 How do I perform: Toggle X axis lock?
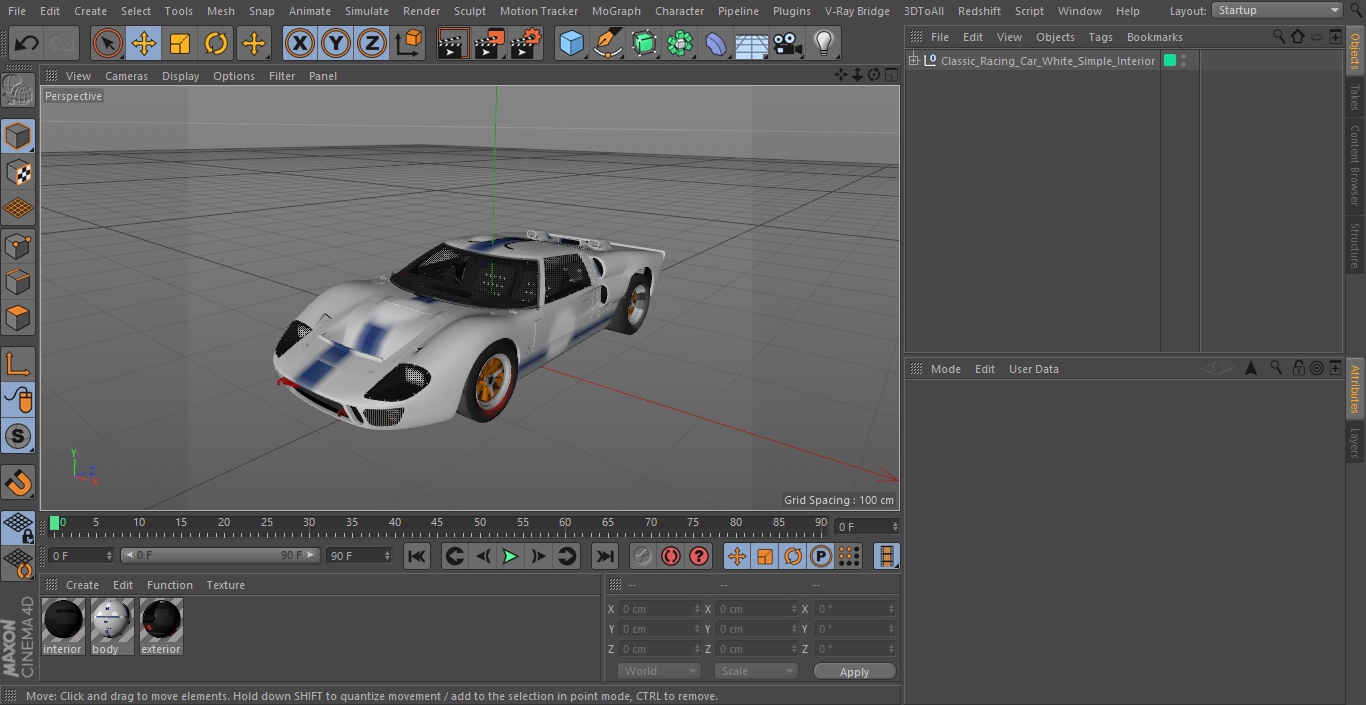tap(299, 43)
